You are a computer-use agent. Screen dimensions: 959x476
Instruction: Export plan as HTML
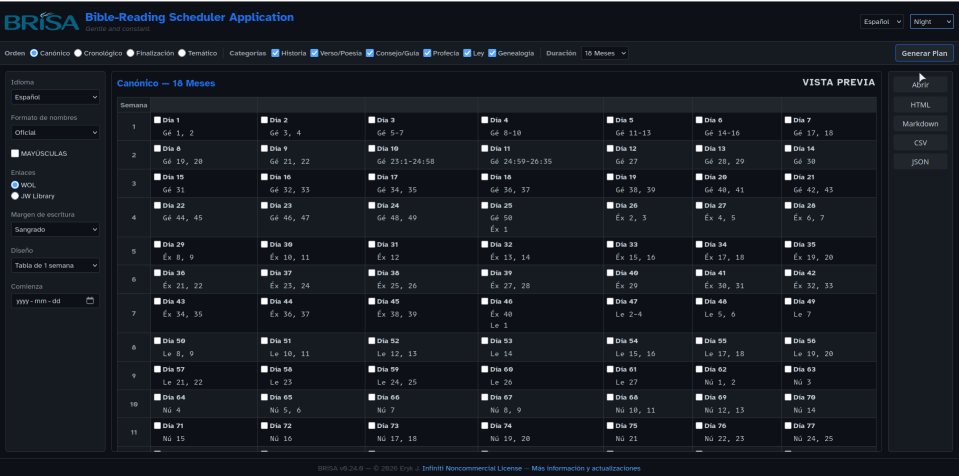pos(920,105)
